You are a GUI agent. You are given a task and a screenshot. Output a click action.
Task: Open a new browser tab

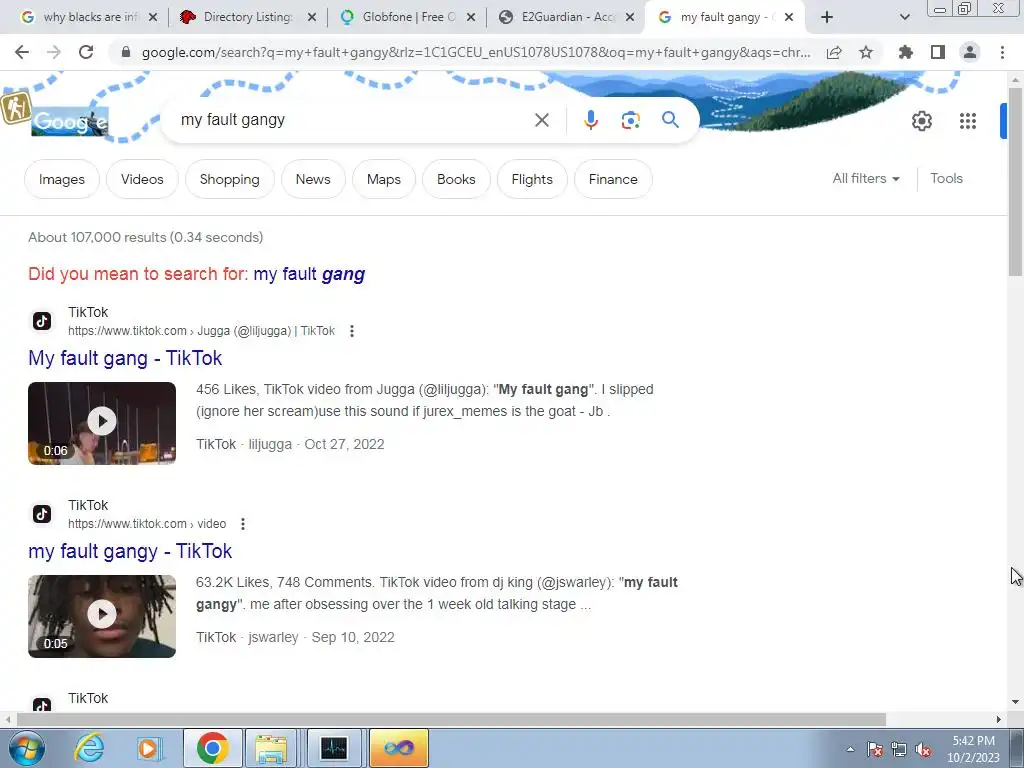[x=827, y=17]
